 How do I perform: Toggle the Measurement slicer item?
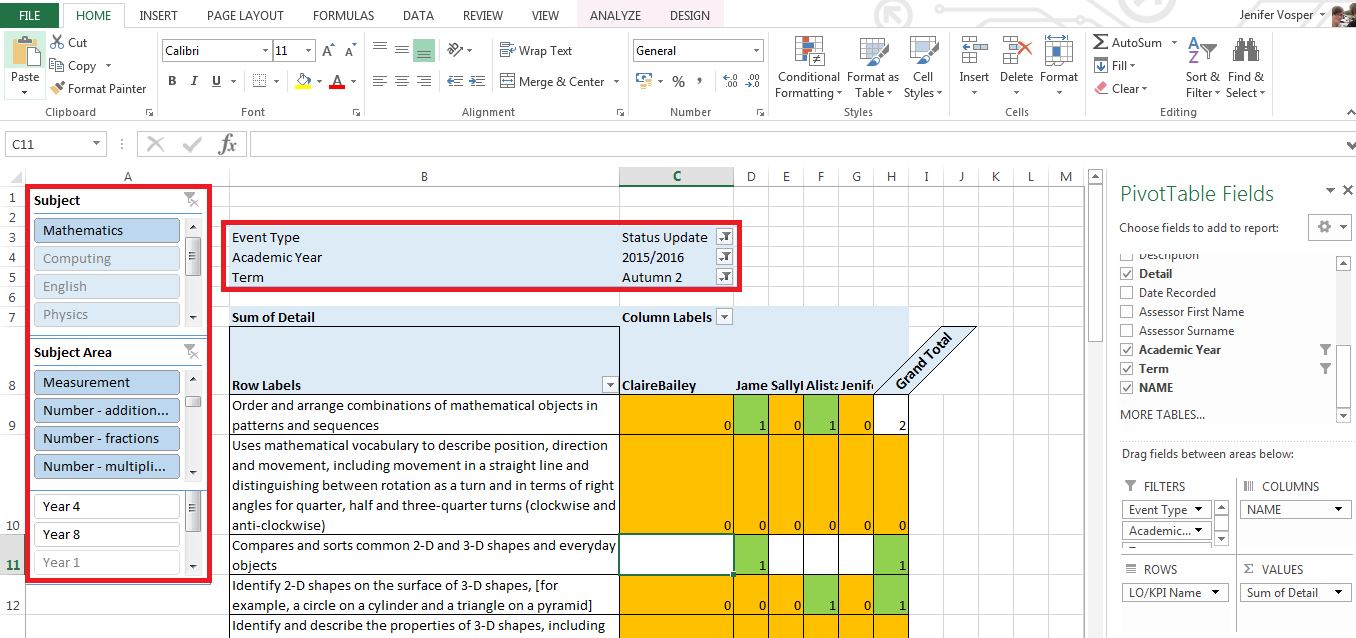(x=107, y=382)
